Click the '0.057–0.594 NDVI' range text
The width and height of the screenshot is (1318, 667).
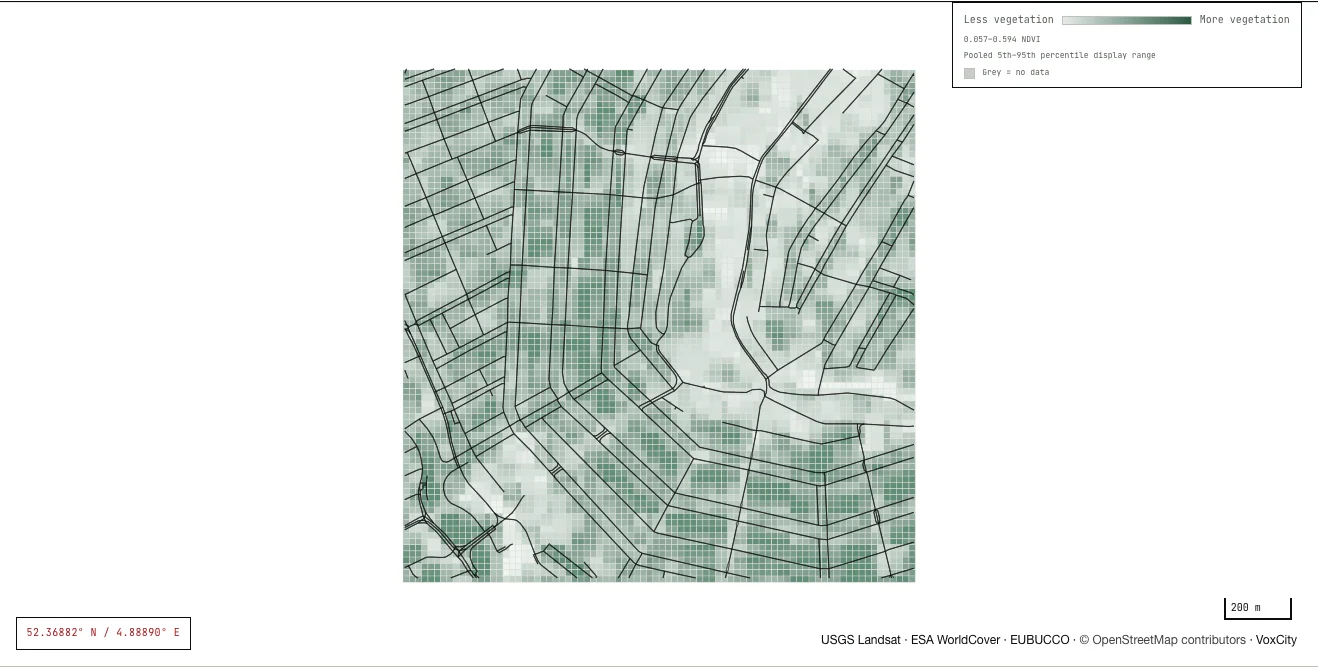coord(1002,39)
